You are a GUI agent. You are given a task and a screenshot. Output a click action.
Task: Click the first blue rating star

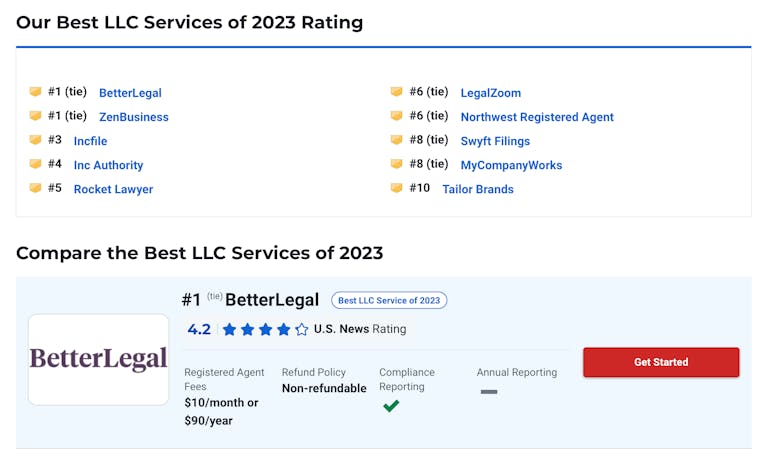click(x=229, y=329)
